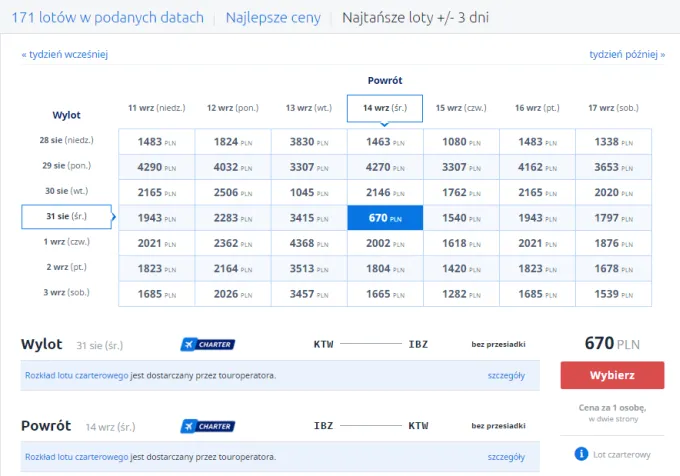Click the info icon beside Lot czarterowy
Screen dimensions: 680x476
pyautogui.click(x=580, y=455)
